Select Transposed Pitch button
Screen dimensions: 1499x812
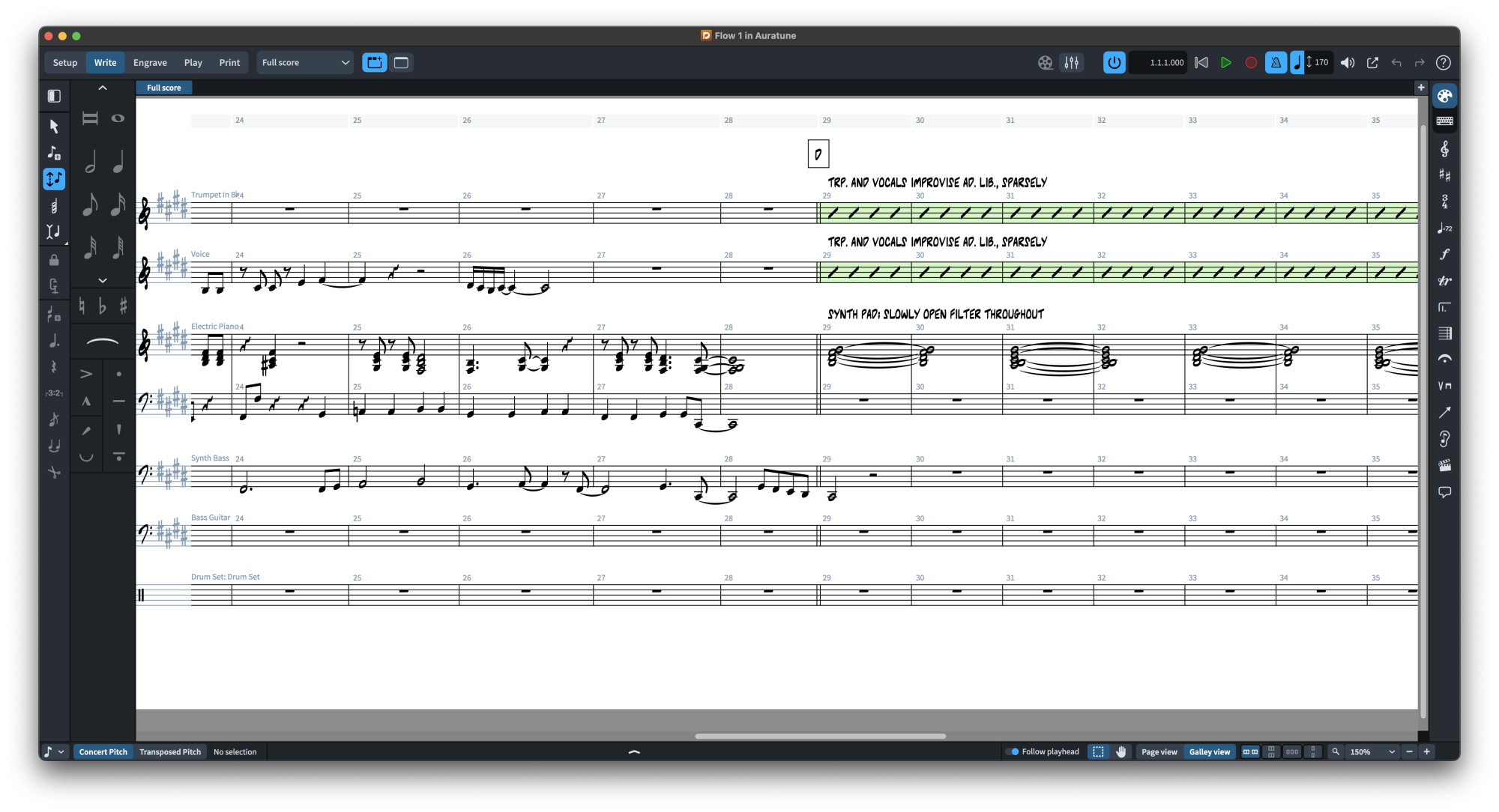[x=170, y=751]
